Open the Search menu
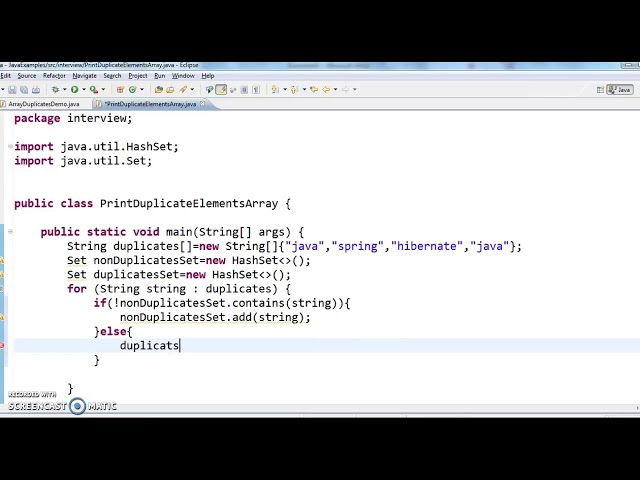This screenshot has width=640, height=480. (112, 76)
